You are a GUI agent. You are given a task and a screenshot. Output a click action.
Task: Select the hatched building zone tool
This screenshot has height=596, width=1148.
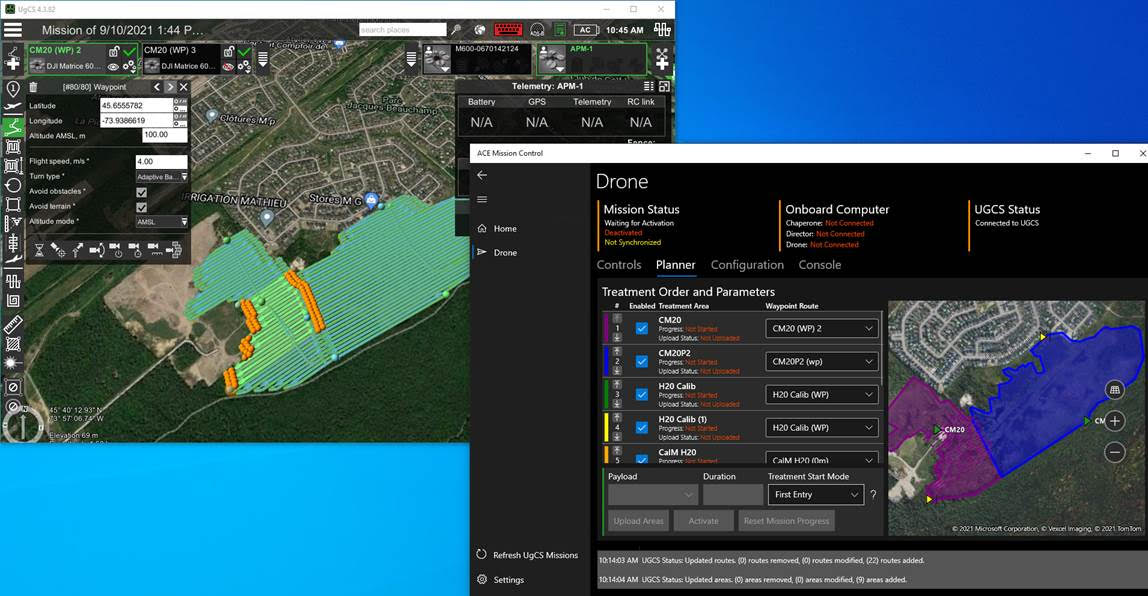(x=12, y=343)
